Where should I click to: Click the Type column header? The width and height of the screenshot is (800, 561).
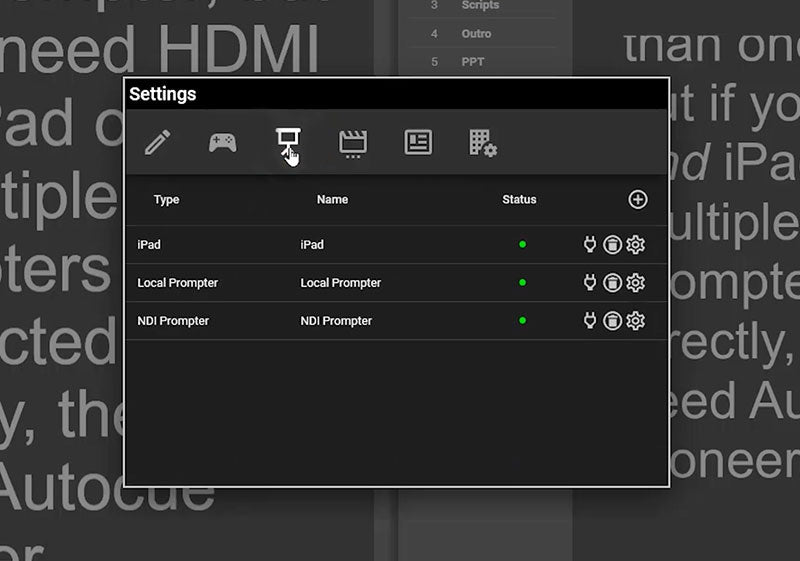pyautogui.click(x=166, y=200)
